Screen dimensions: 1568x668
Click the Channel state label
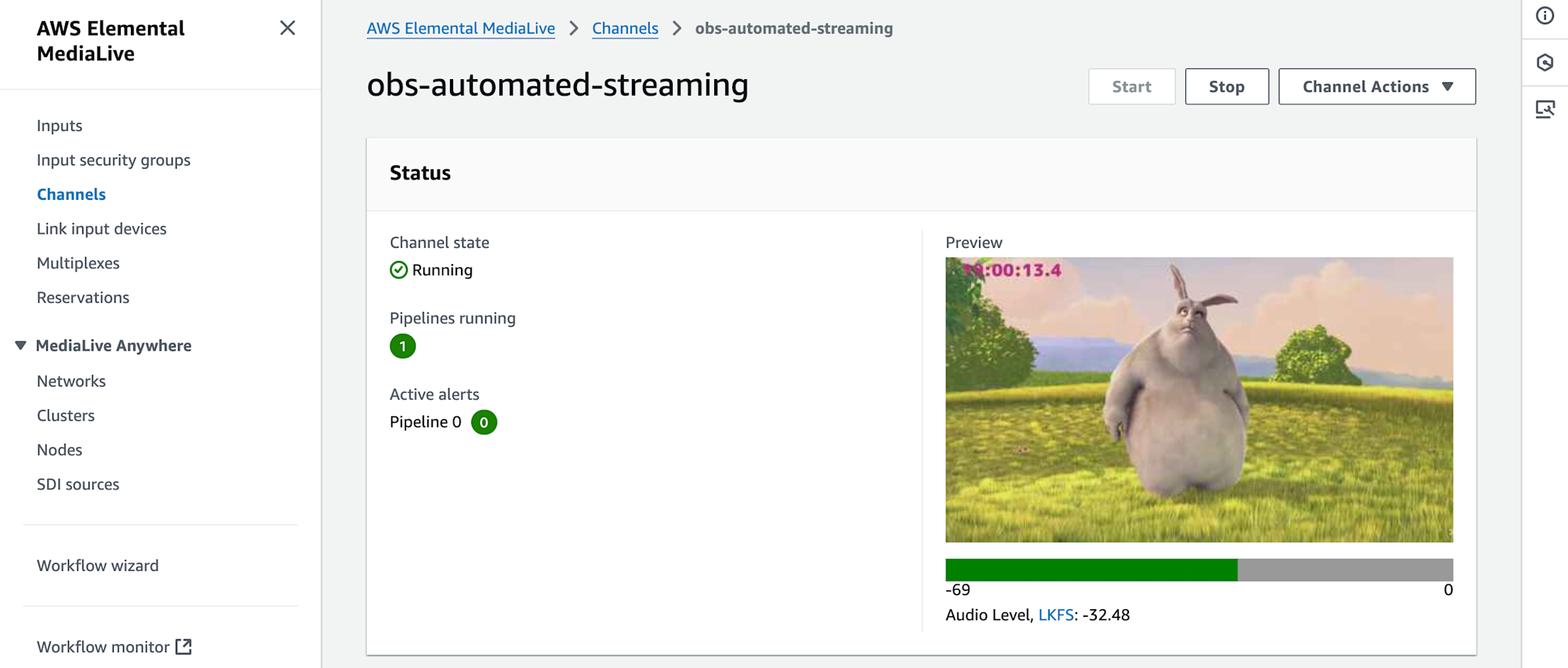pyautogui.click(x=439, y=242)
